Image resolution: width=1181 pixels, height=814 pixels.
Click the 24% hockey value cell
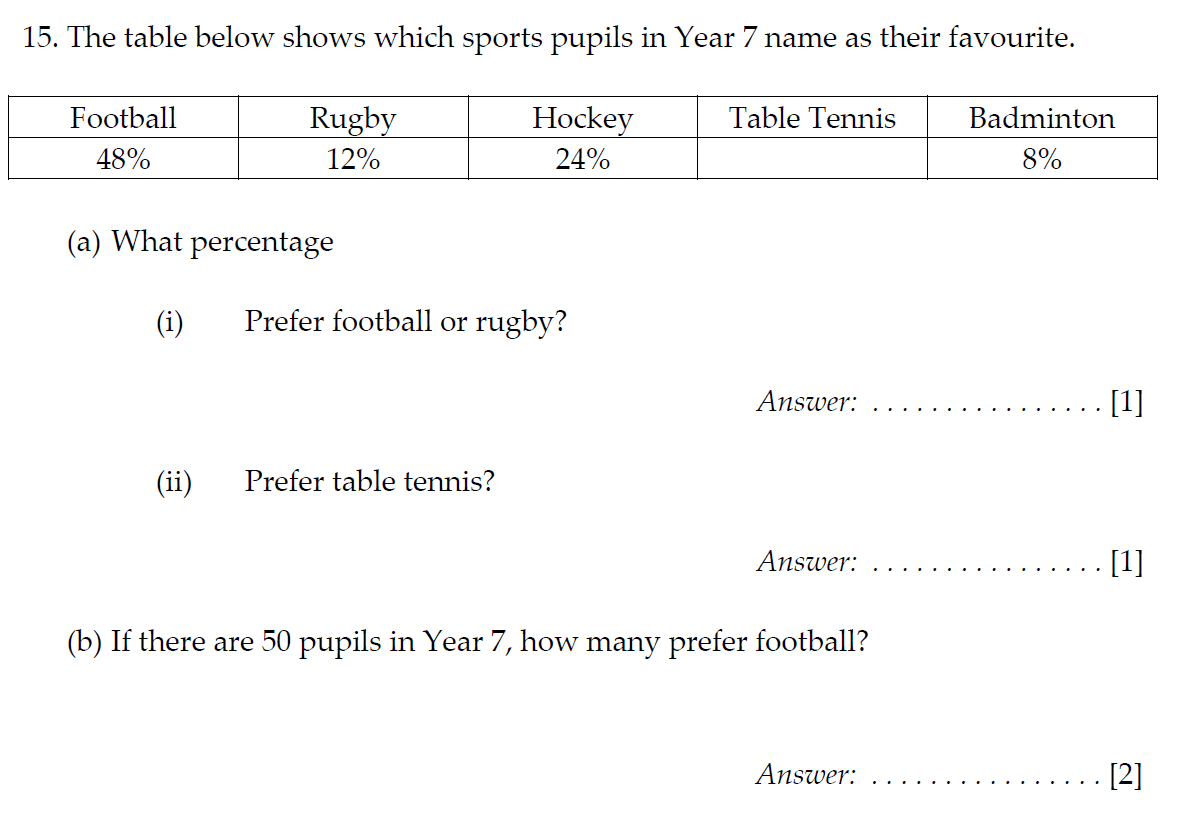coord(583,159)
